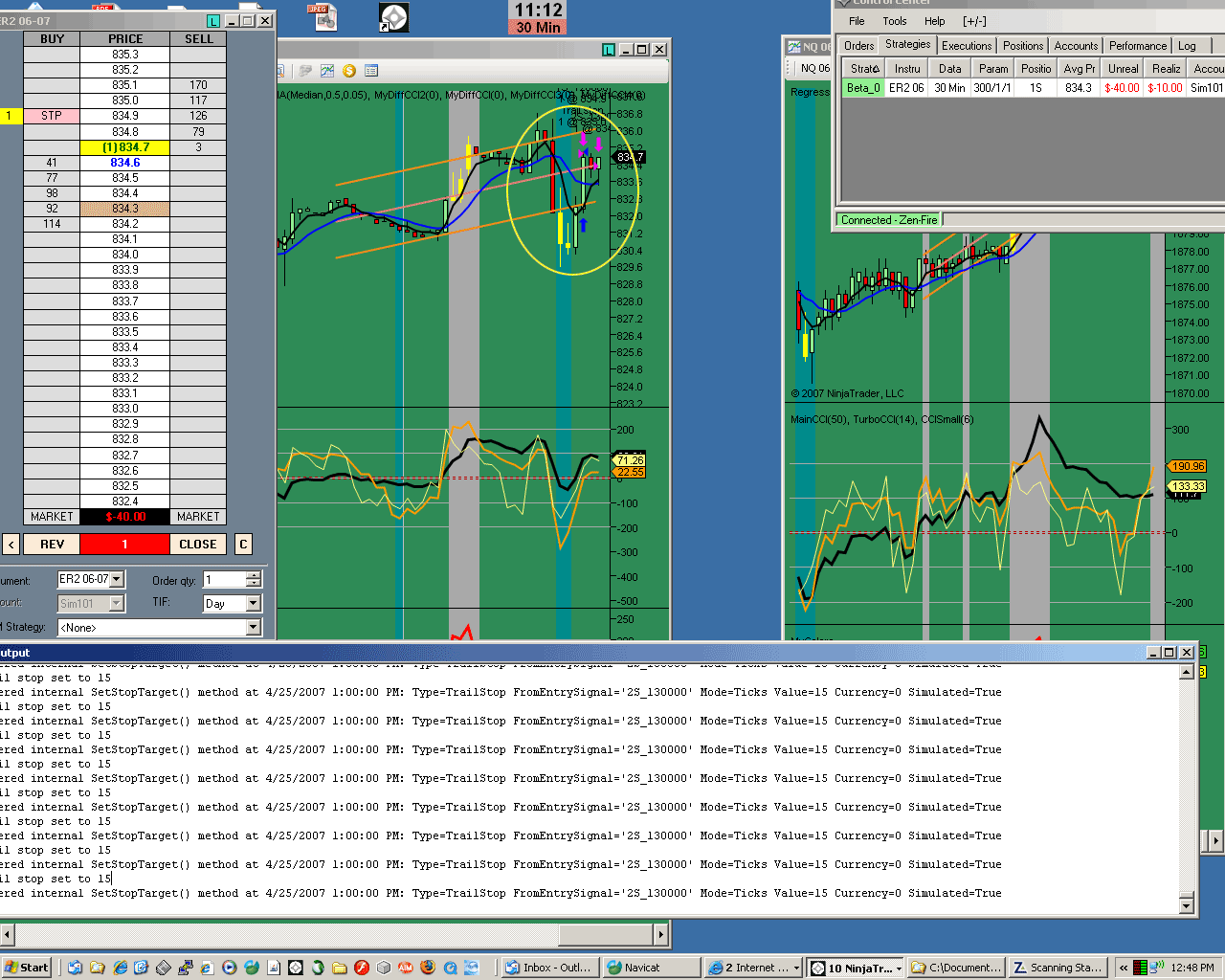Select the NinjaTrader shortcut icon on the desktop
Image resolution: width=1225 pixels, height=980 pixels.
click(393, 17)
